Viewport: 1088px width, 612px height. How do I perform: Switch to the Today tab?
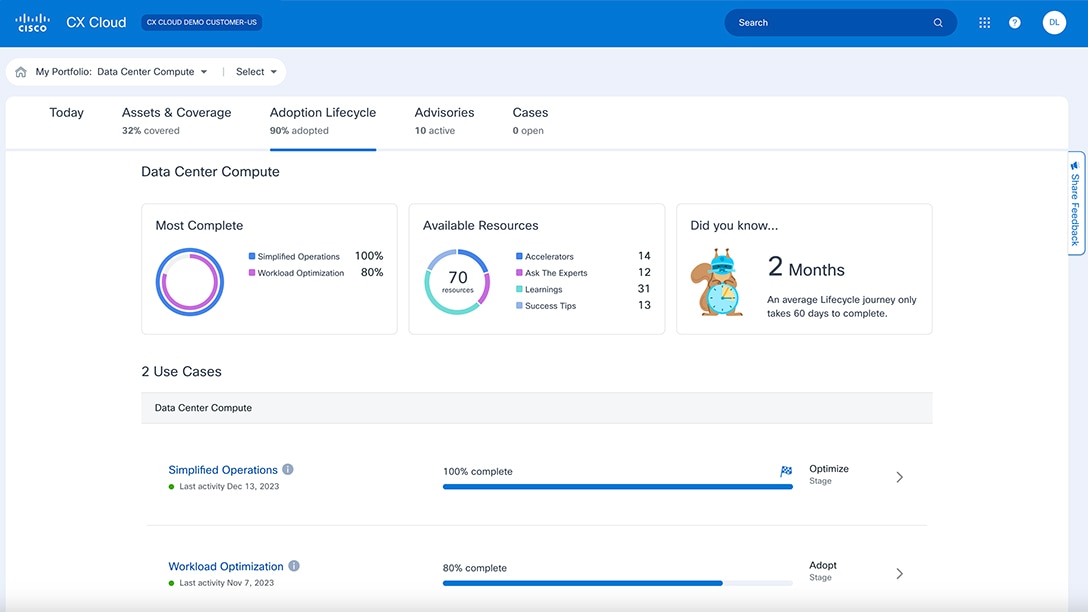point(67,112)
